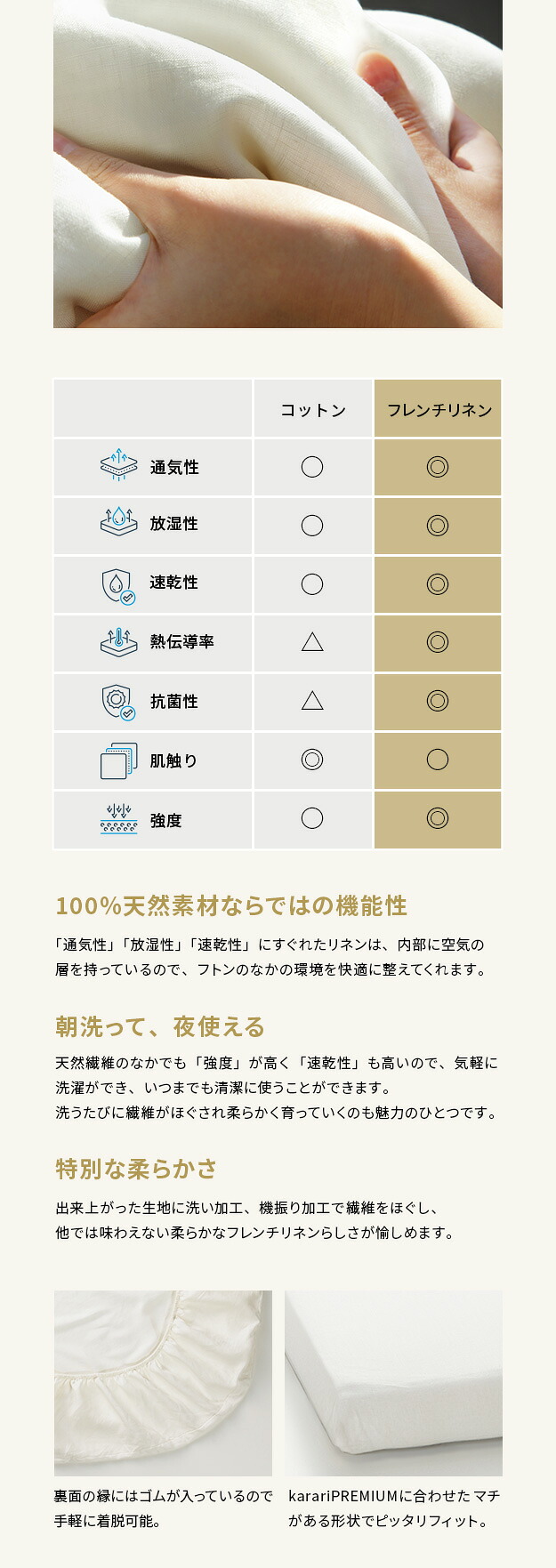Open the fitted mattress corner photo

393,1383
